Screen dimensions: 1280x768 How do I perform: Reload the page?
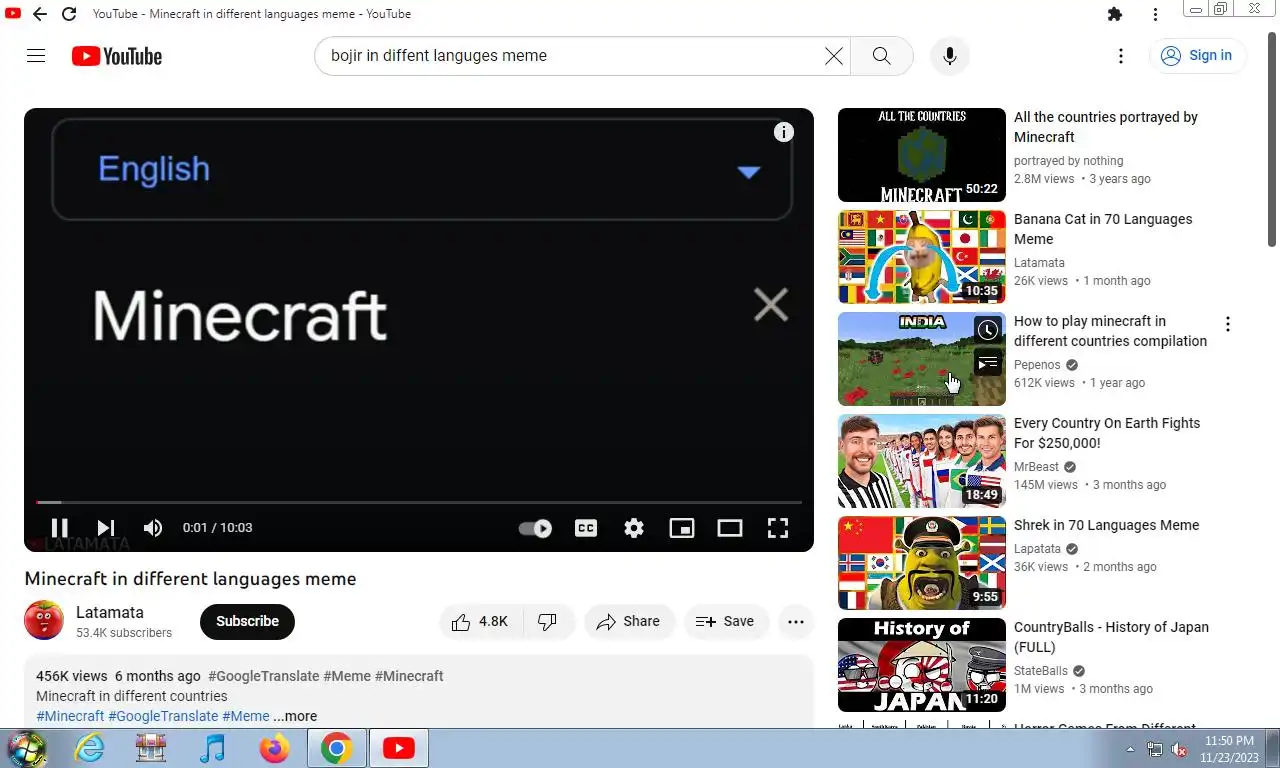[69, 14]
